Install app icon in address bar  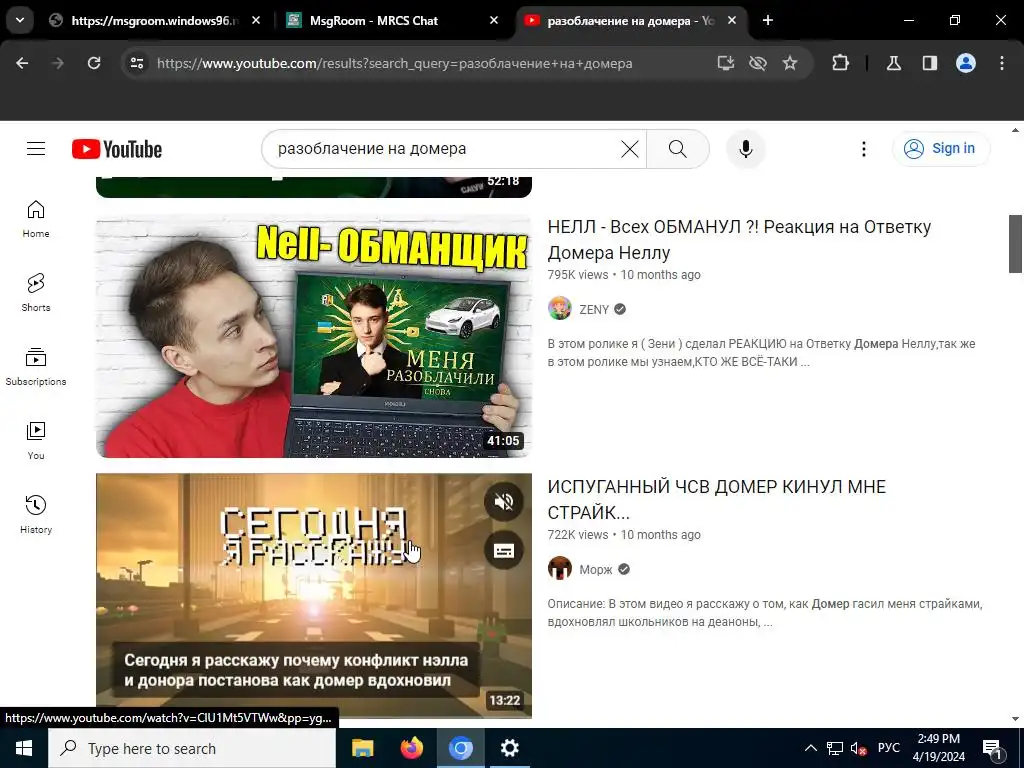tap(726, 63)
